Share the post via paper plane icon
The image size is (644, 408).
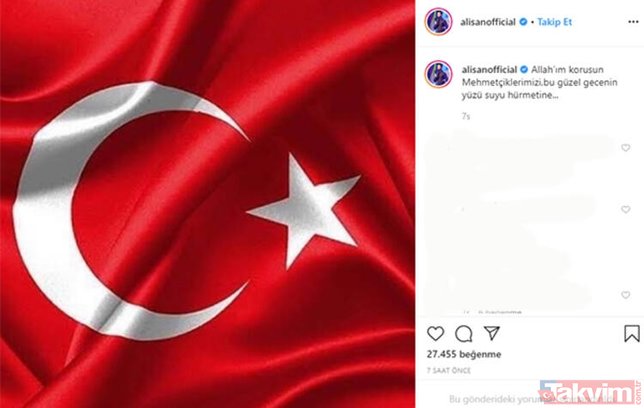click(x=492, y=333)
